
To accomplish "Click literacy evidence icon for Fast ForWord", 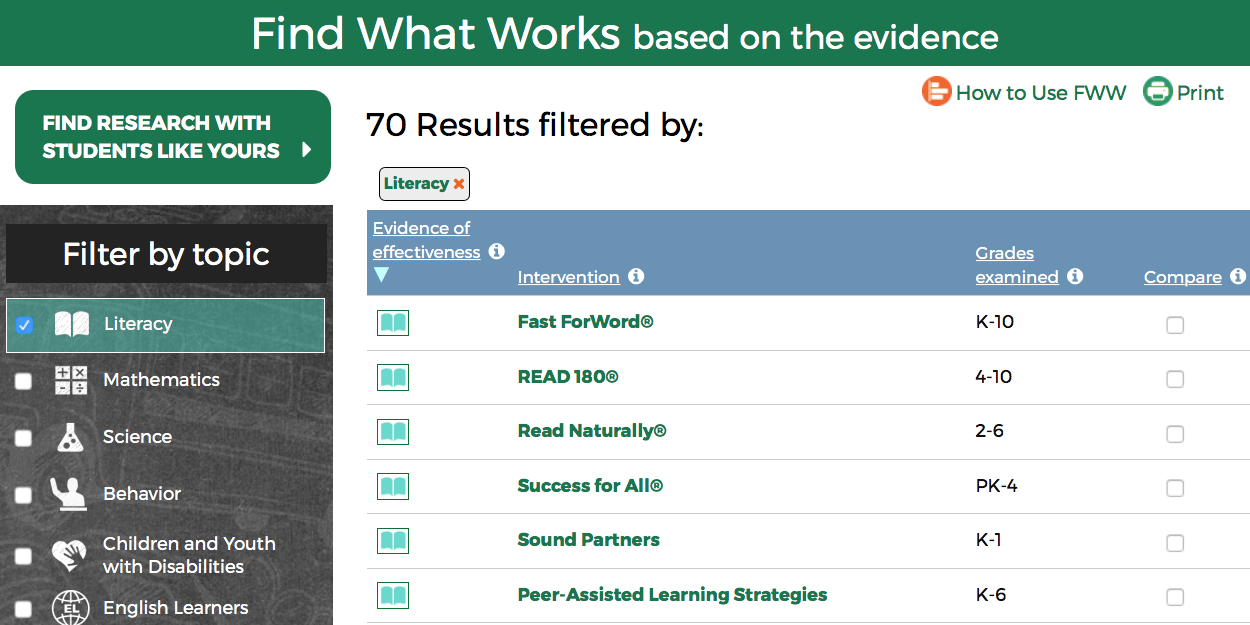I will tap(393, 323).
